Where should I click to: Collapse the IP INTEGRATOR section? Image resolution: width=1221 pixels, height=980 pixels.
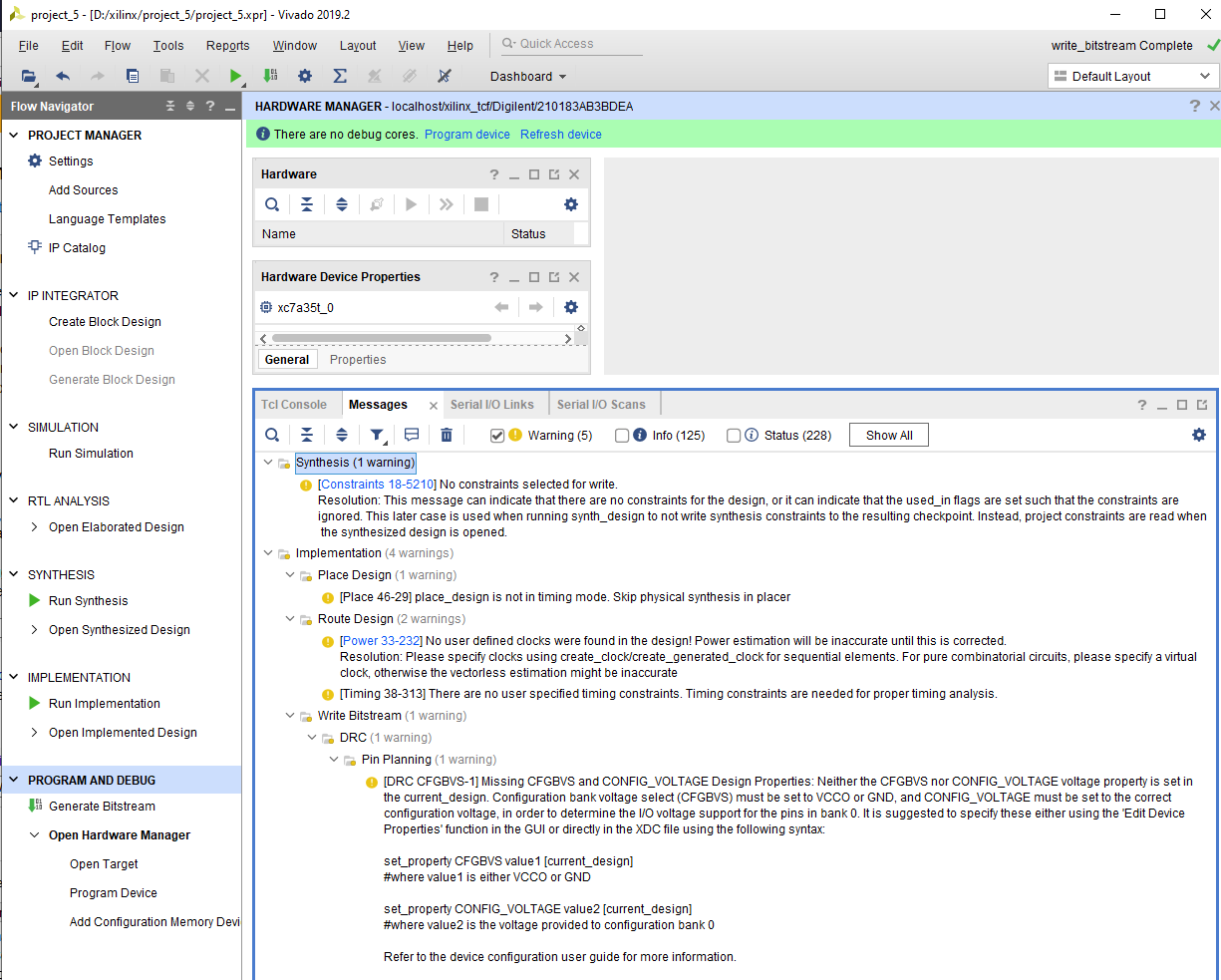pyautogui.click(x=14, y=295)
